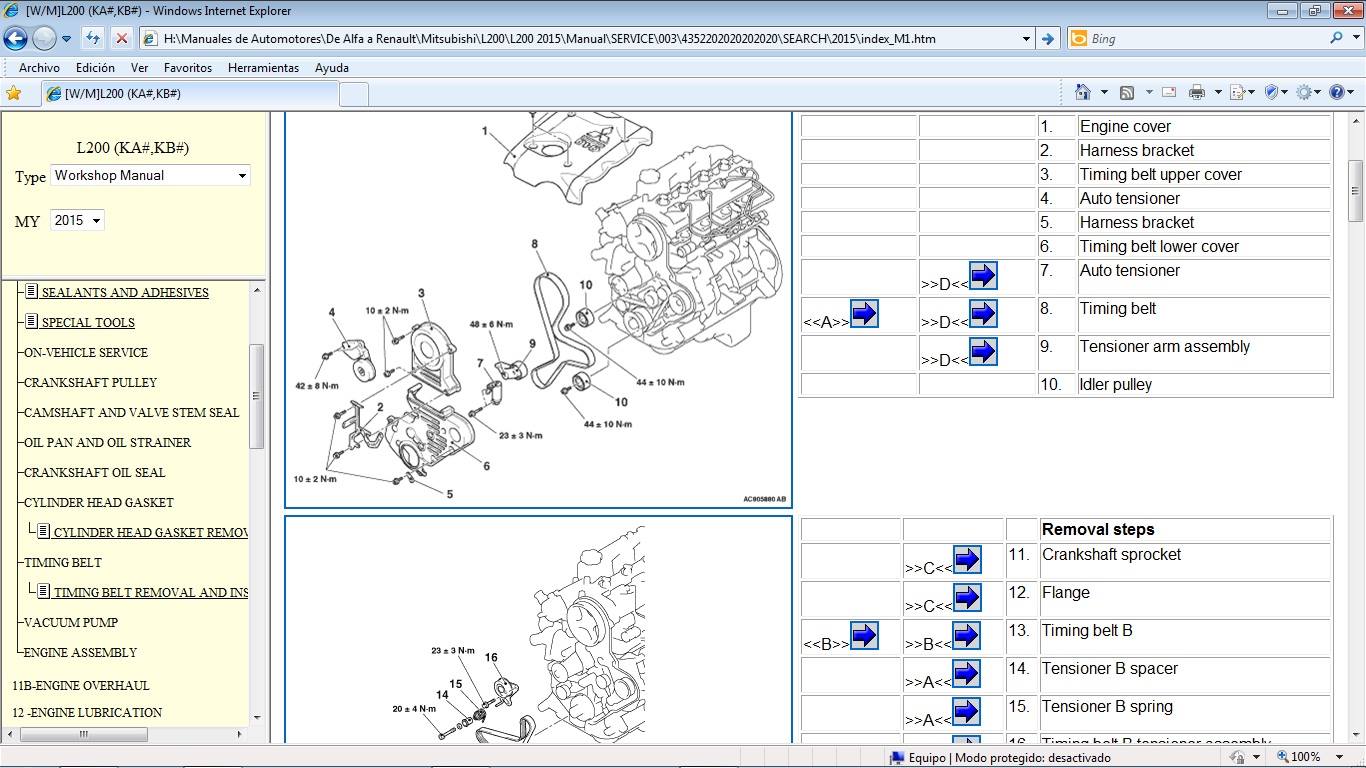Select CRANKSHAFT OIL SEAL tree entry

click(x=95, y=472)
